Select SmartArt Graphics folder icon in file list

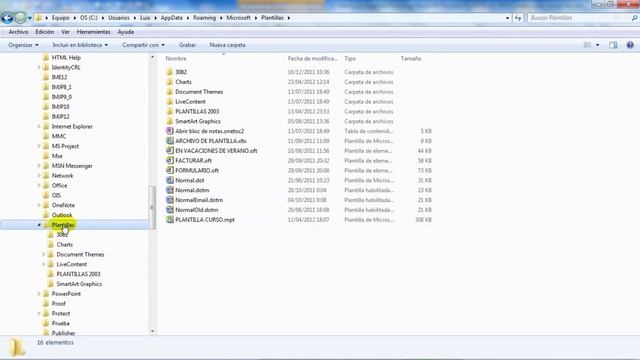[x=170, y=121]
